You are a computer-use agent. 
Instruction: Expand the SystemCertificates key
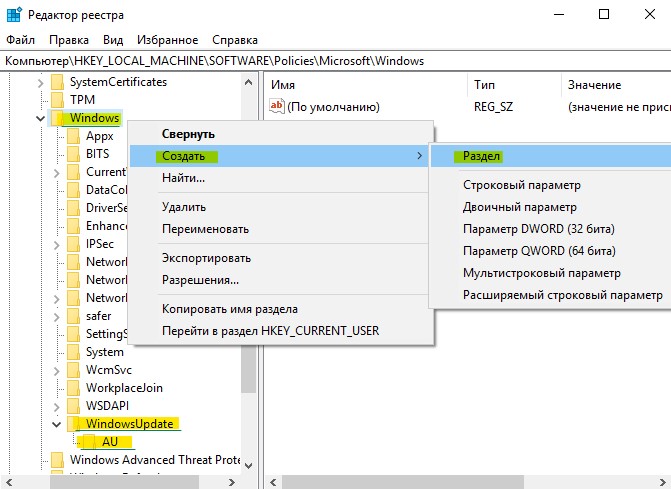[x=40, y=82]
